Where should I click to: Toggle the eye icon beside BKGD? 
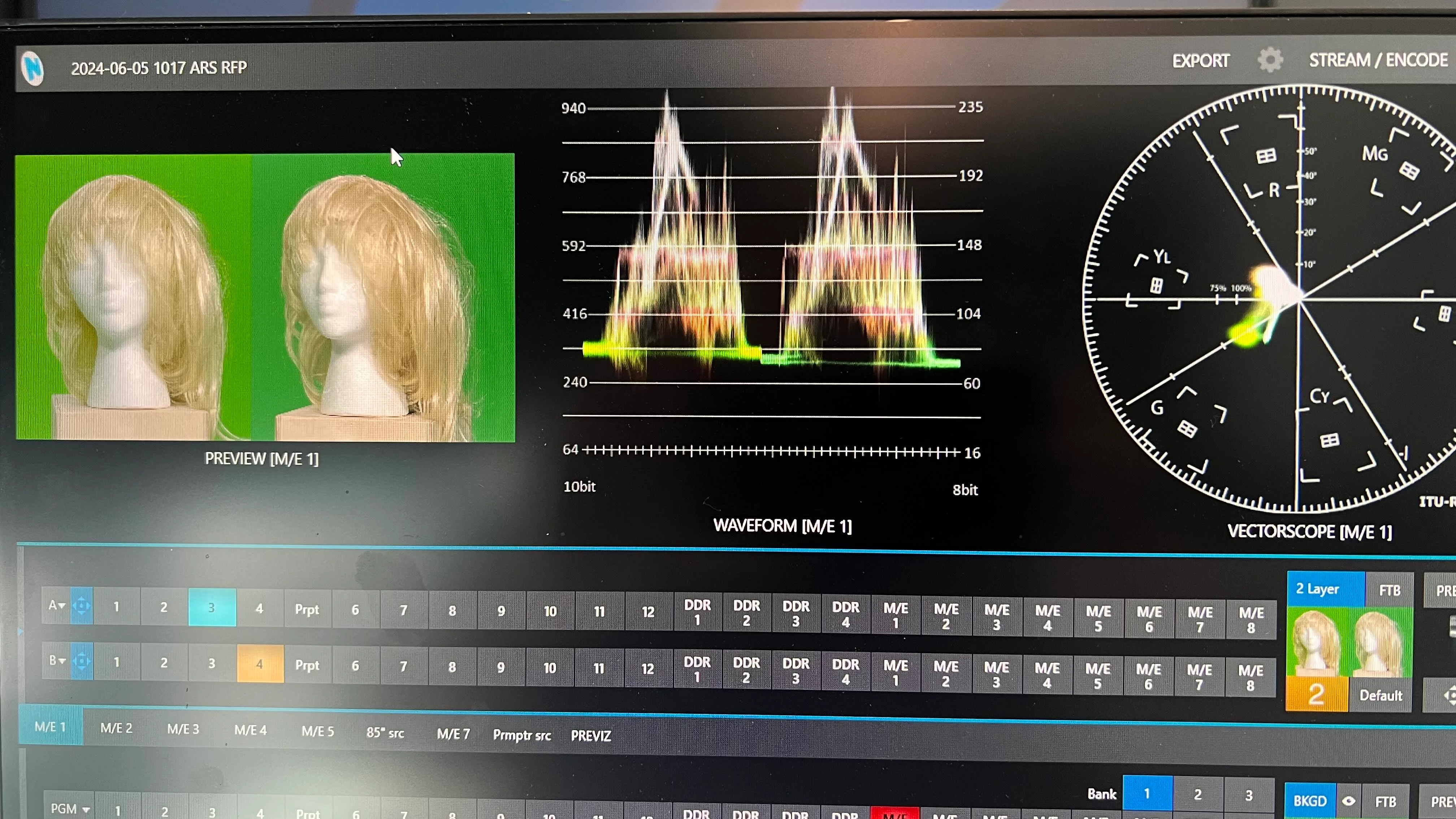click(x=1349, y=801)
